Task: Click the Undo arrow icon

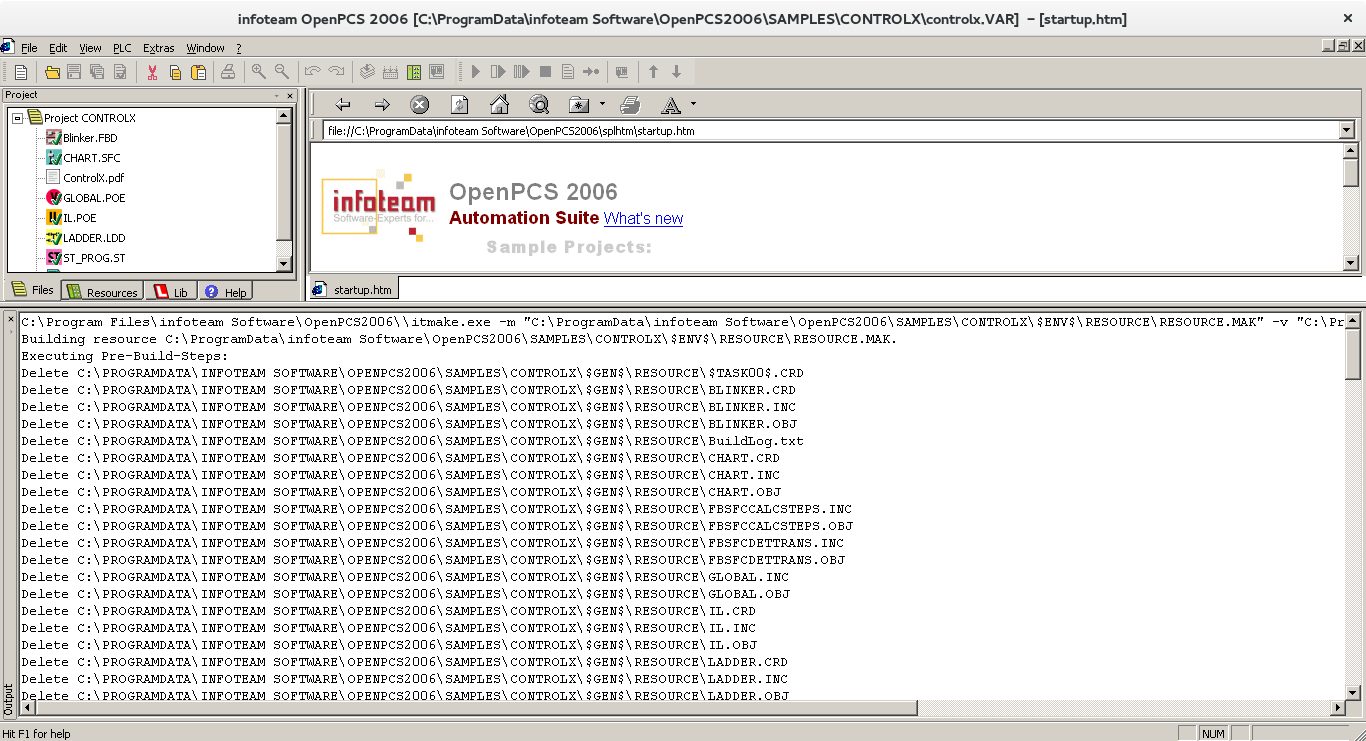Action: point(312,72)
